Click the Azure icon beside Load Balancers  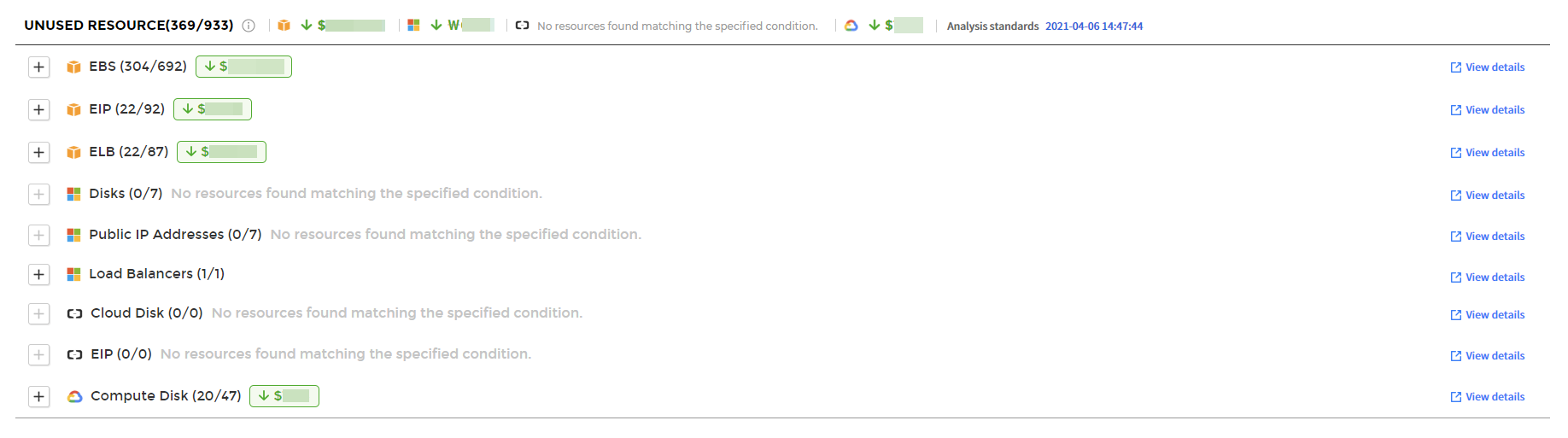click(x=74, y=274)
